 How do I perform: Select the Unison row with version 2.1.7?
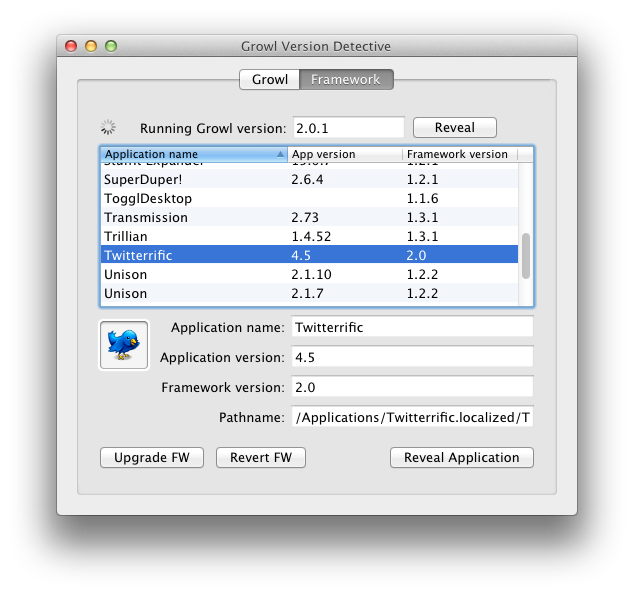(309, 293)
